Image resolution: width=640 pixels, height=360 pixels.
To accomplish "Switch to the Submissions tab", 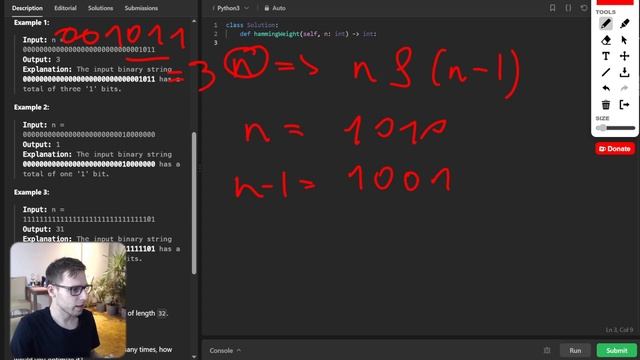I will pos(141,8).
